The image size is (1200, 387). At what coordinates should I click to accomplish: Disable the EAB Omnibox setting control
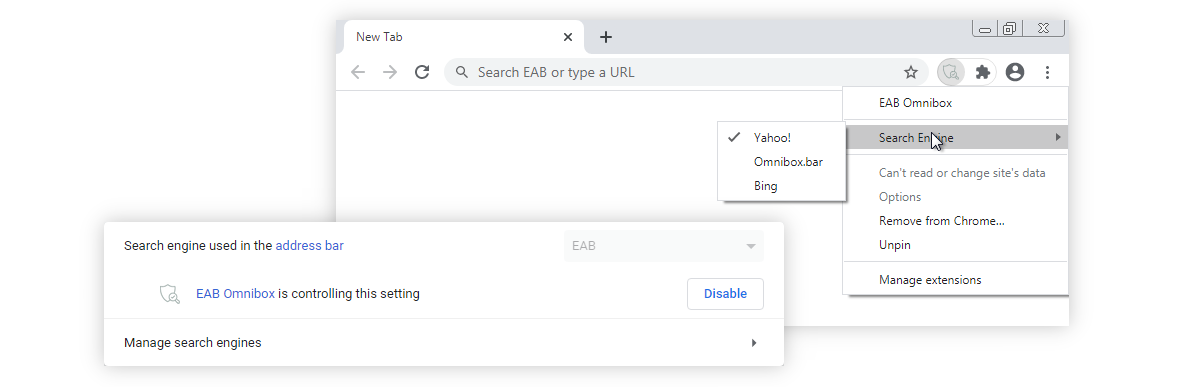[x=725, y=294]
